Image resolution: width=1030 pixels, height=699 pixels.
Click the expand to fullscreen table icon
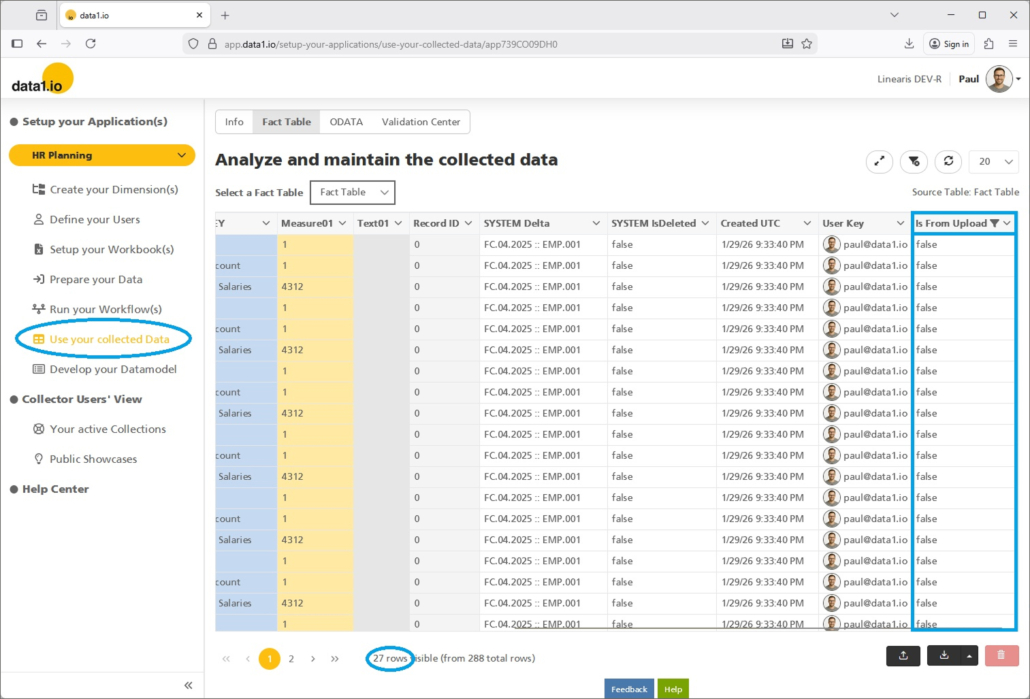[x=879, y=161]
